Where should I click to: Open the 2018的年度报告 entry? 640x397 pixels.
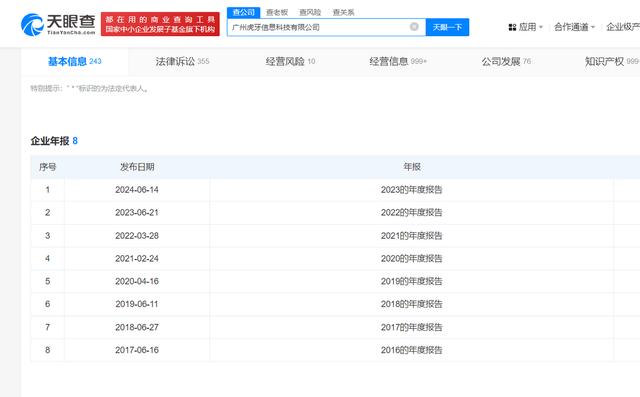click(x=411, y=304)
